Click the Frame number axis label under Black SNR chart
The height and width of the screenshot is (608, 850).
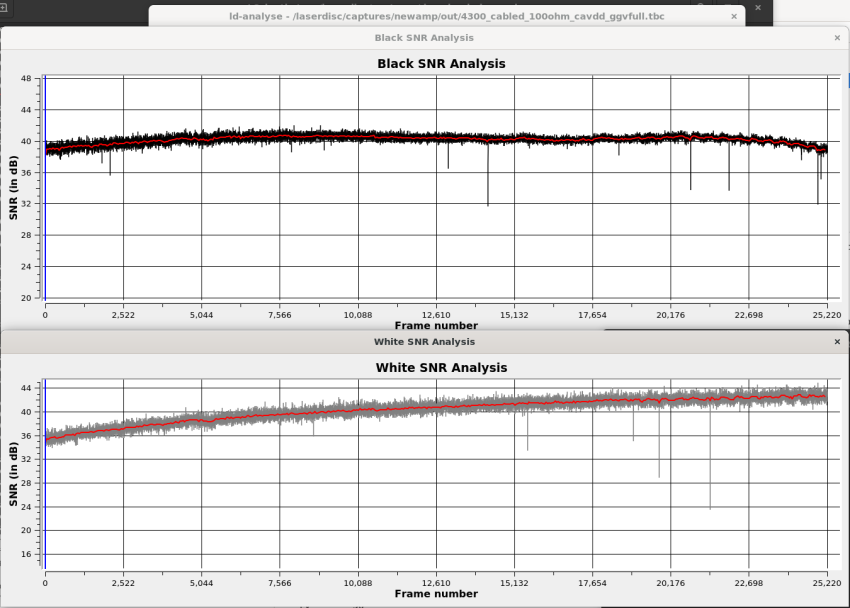tap(436, 325)
